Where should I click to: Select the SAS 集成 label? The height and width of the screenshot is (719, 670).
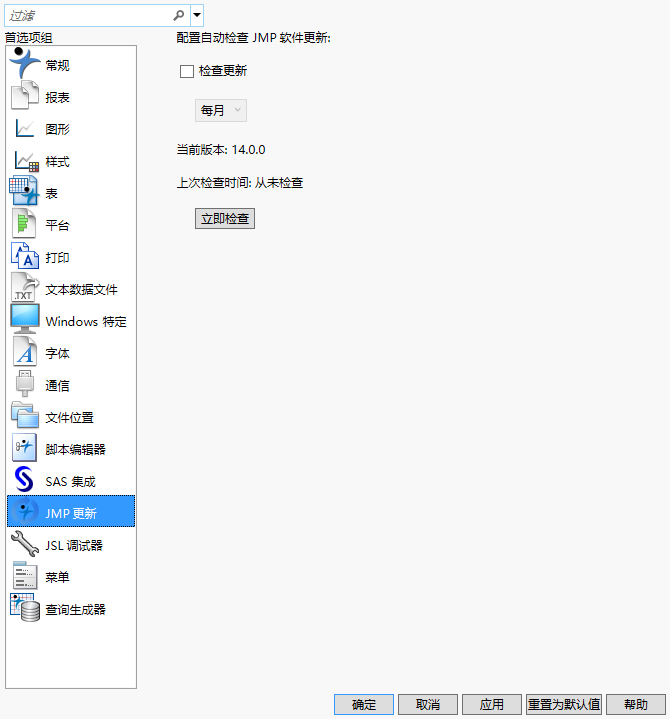click(70, 481)
